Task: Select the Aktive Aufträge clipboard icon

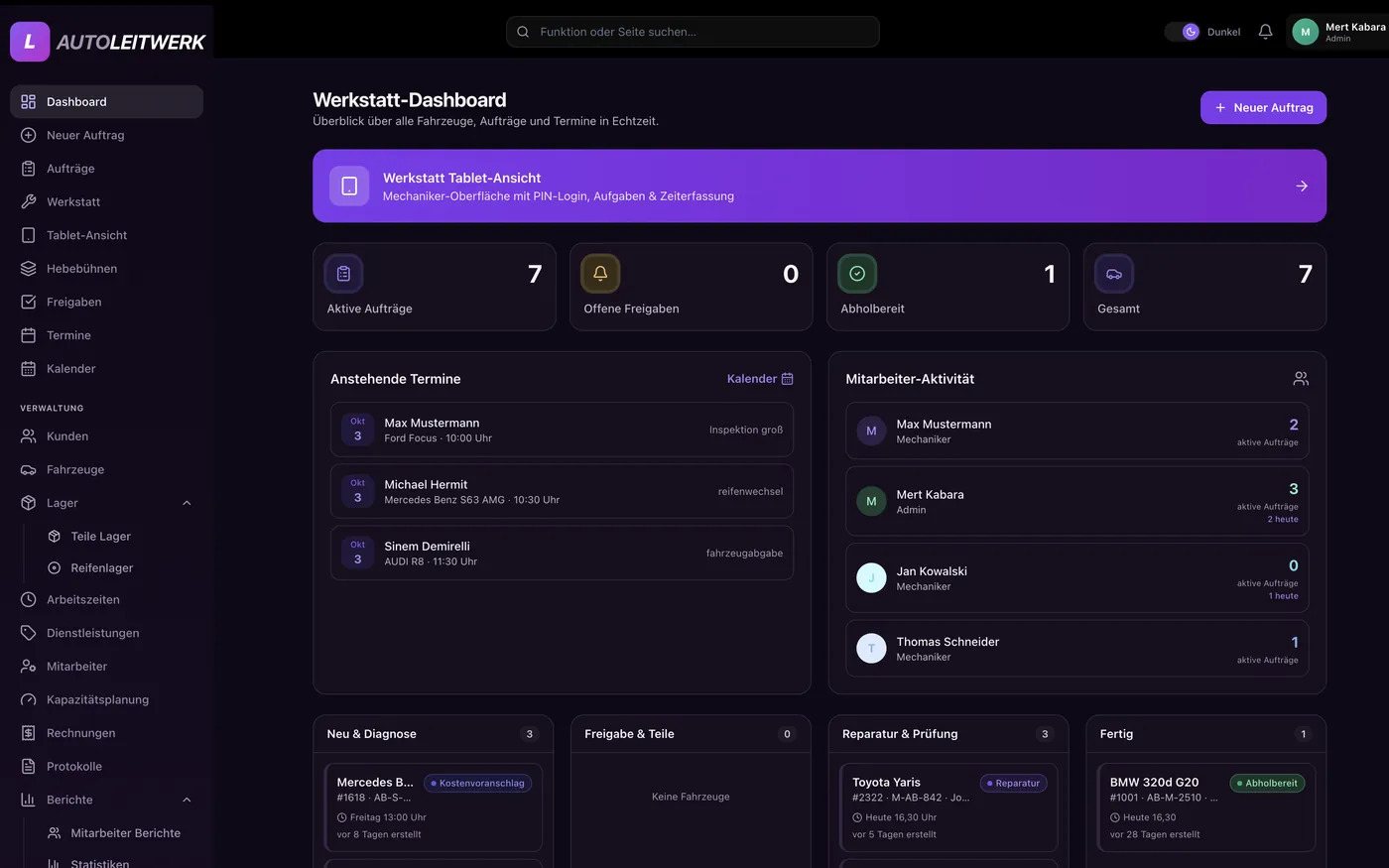Action: (343, 274)
